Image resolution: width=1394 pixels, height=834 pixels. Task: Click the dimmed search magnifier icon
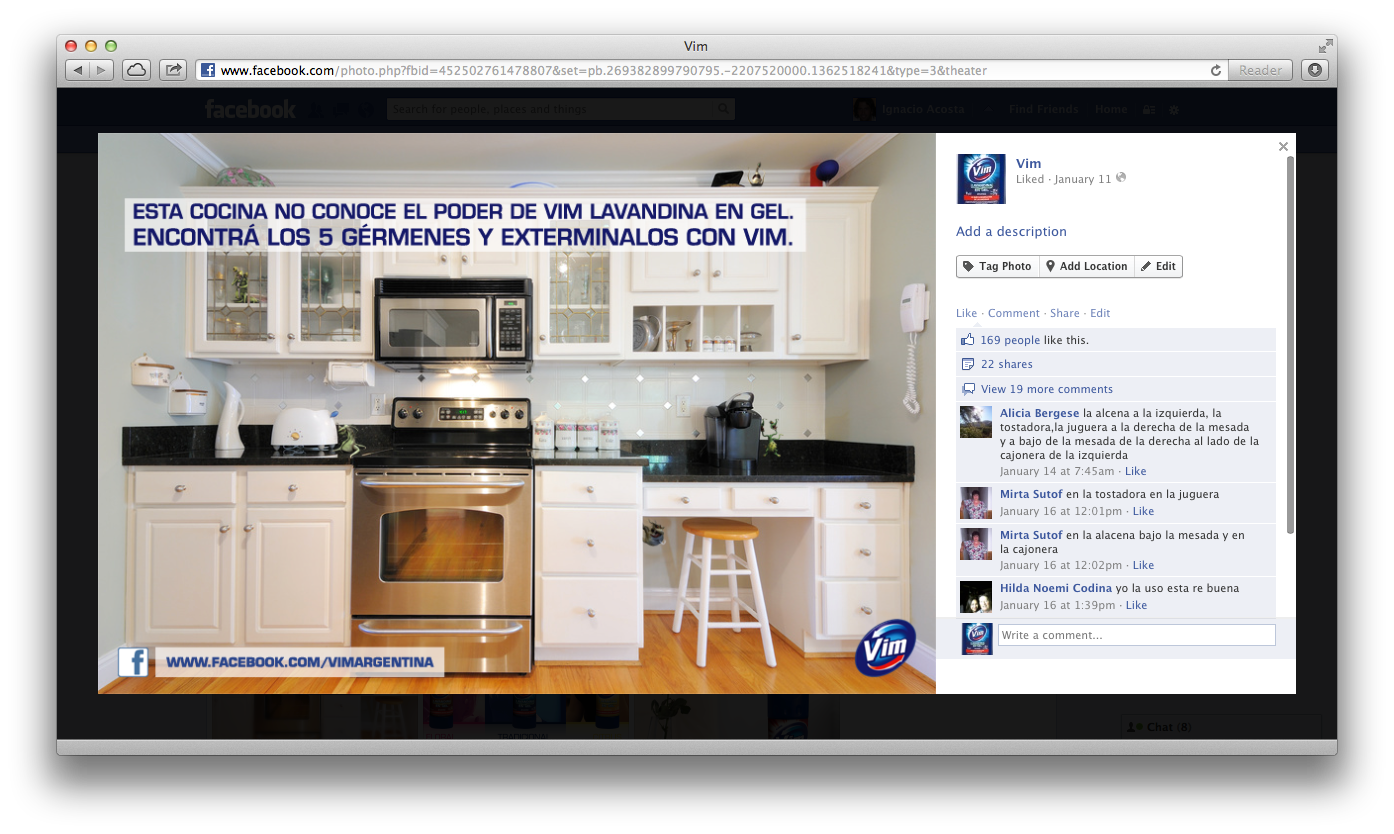coord(723,109)
